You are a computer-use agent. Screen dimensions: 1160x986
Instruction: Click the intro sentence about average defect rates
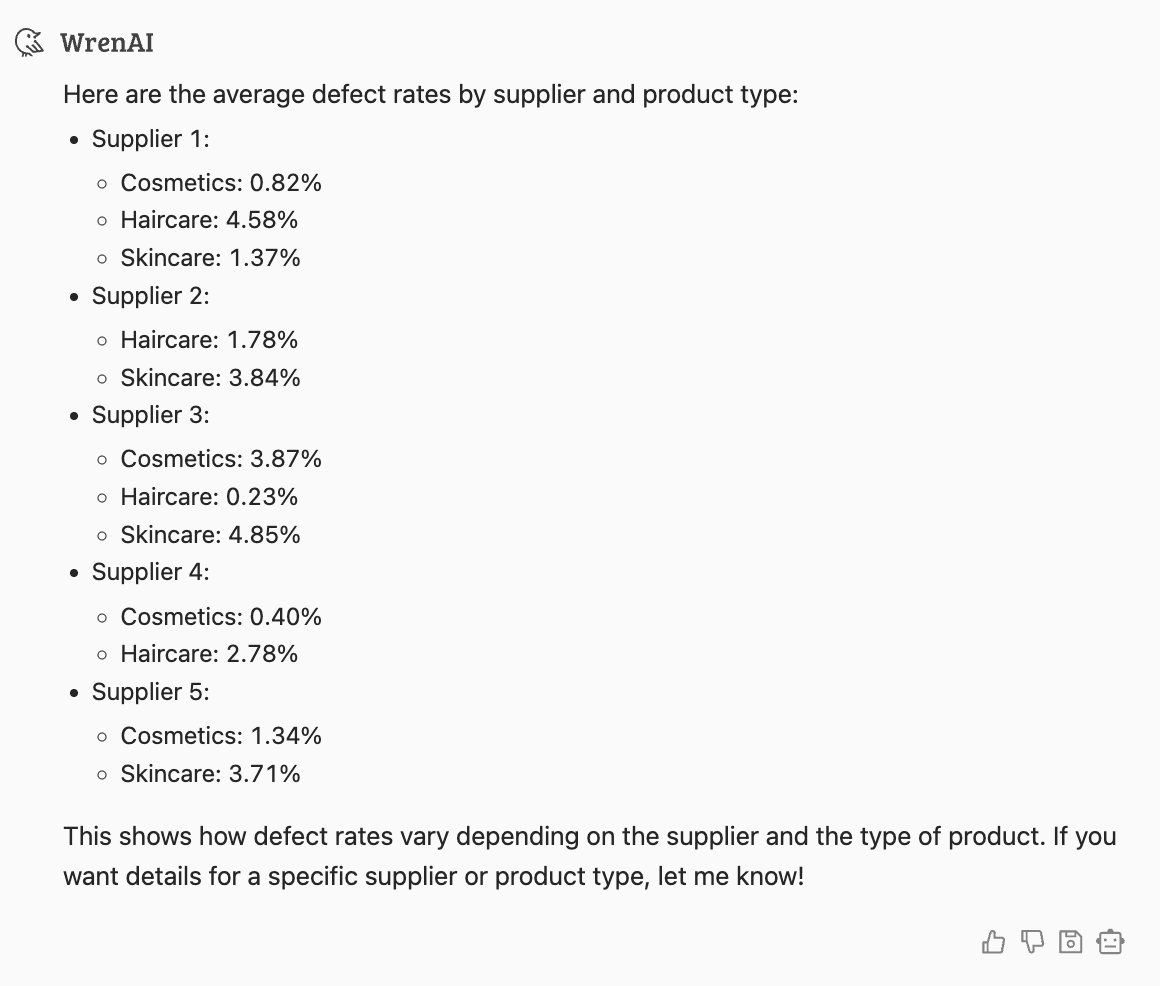430,96
